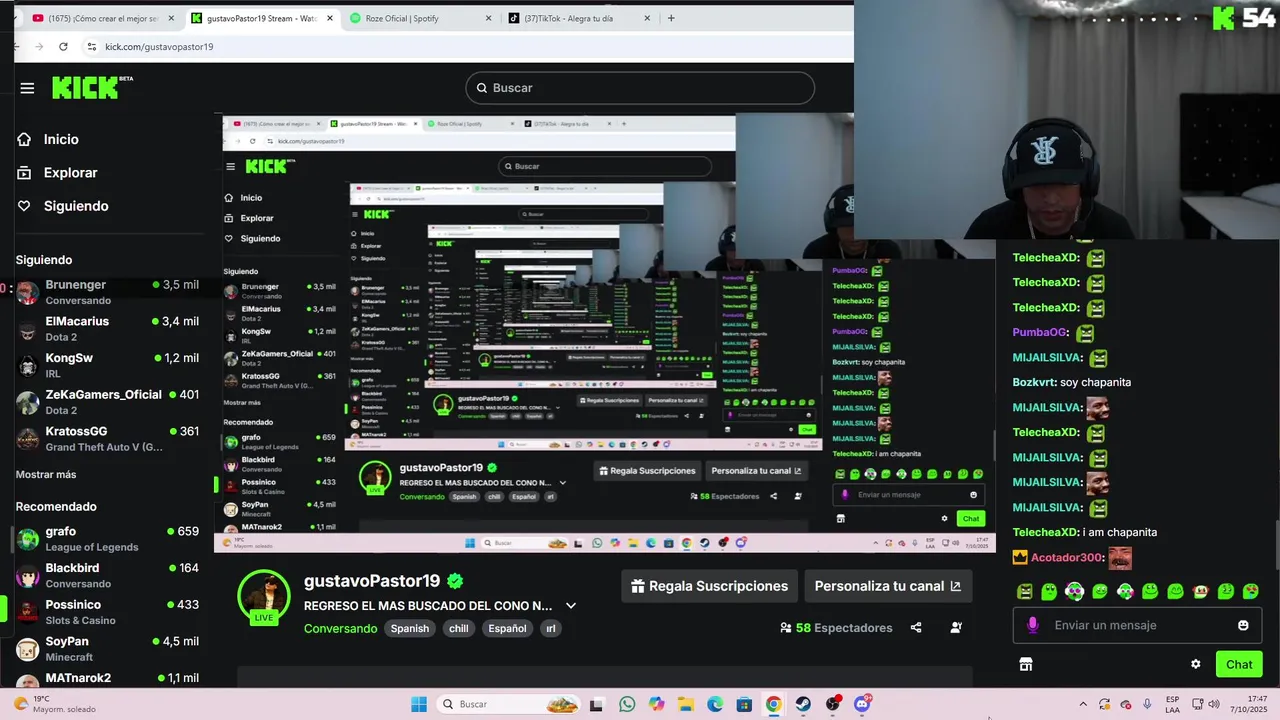Click the purple microphone icon in chat box

(x=1033, y=625)
